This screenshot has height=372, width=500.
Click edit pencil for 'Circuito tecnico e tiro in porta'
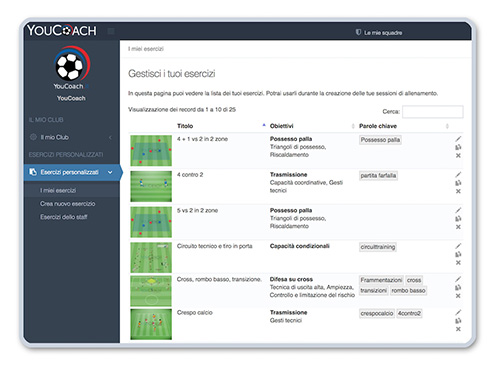[458, 246]
